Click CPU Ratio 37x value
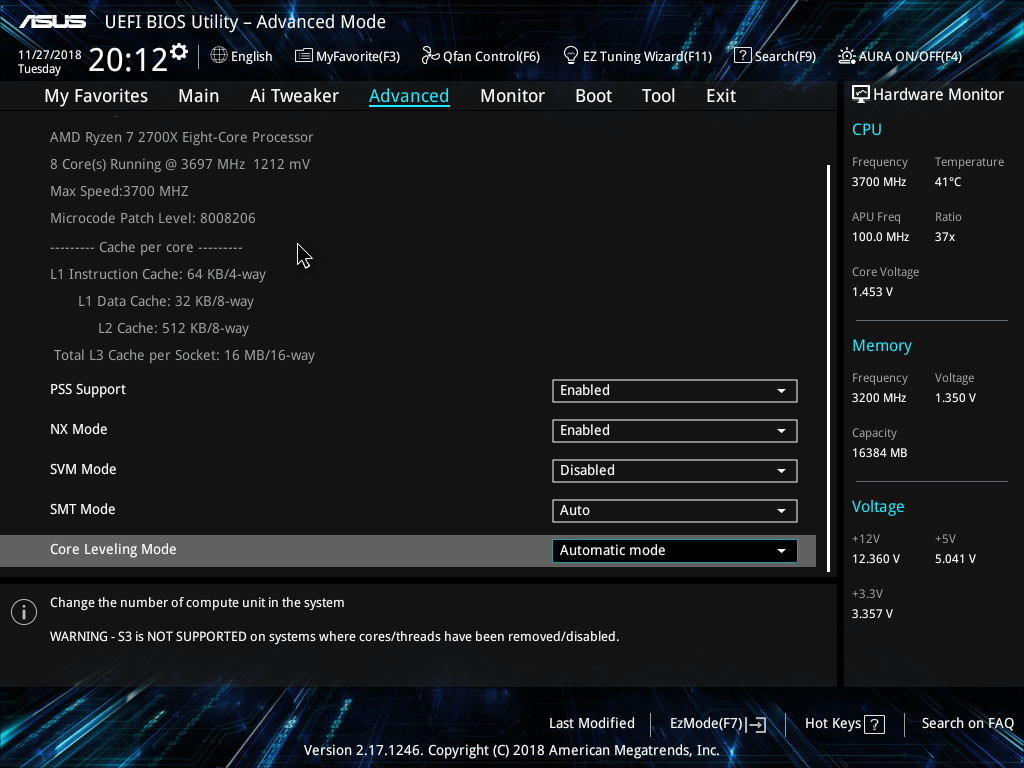1024x768 pixels. [944, 237]
